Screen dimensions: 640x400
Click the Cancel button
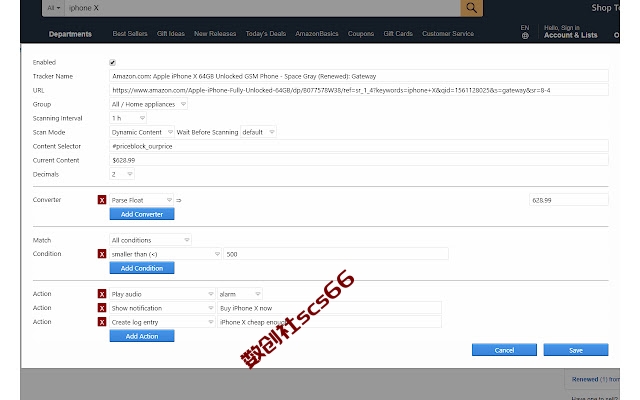[504, 350]
